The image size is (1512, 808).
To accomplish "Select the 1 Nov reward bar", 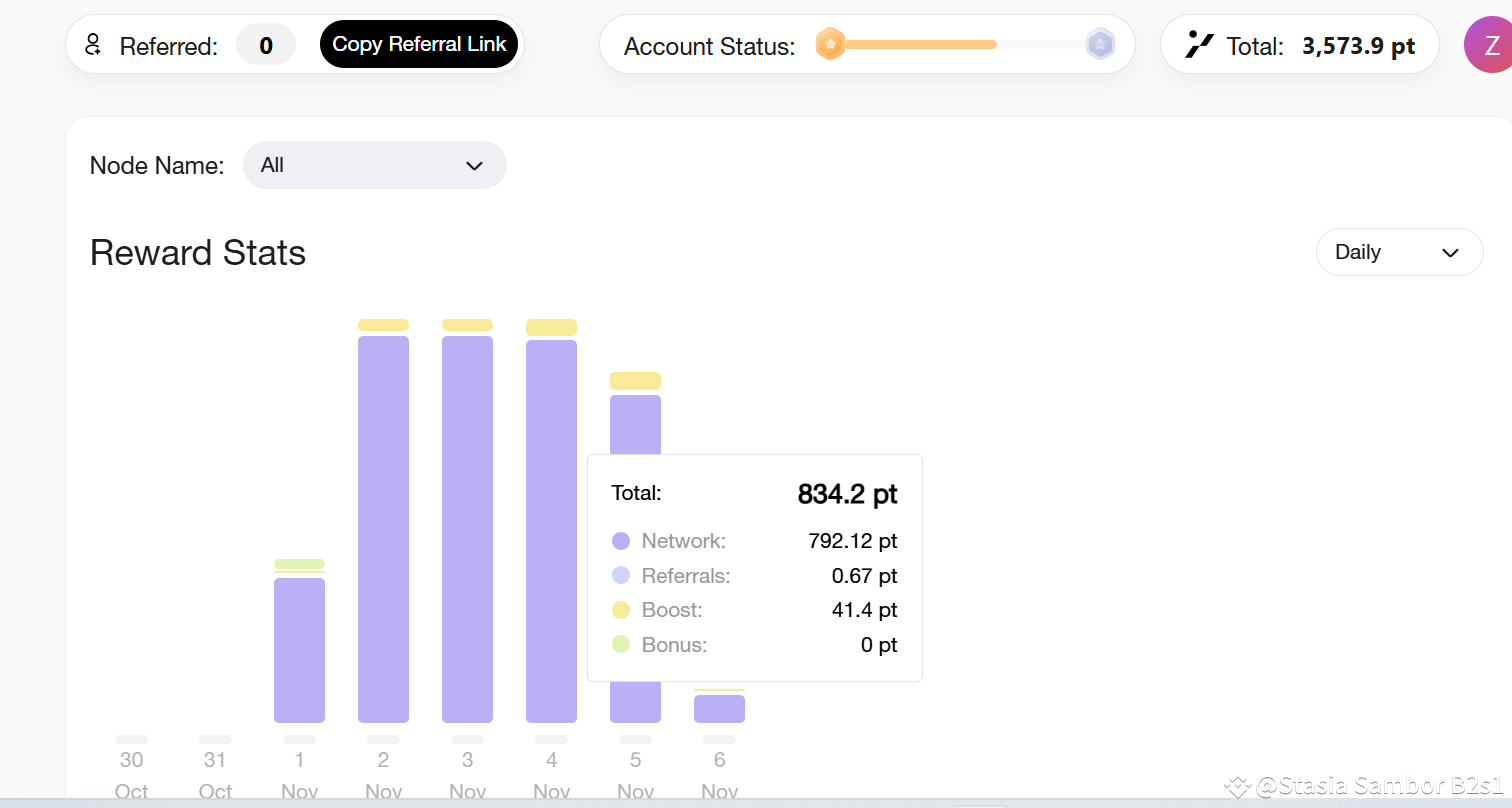I will pyautogui.click(x=299, y=649).
